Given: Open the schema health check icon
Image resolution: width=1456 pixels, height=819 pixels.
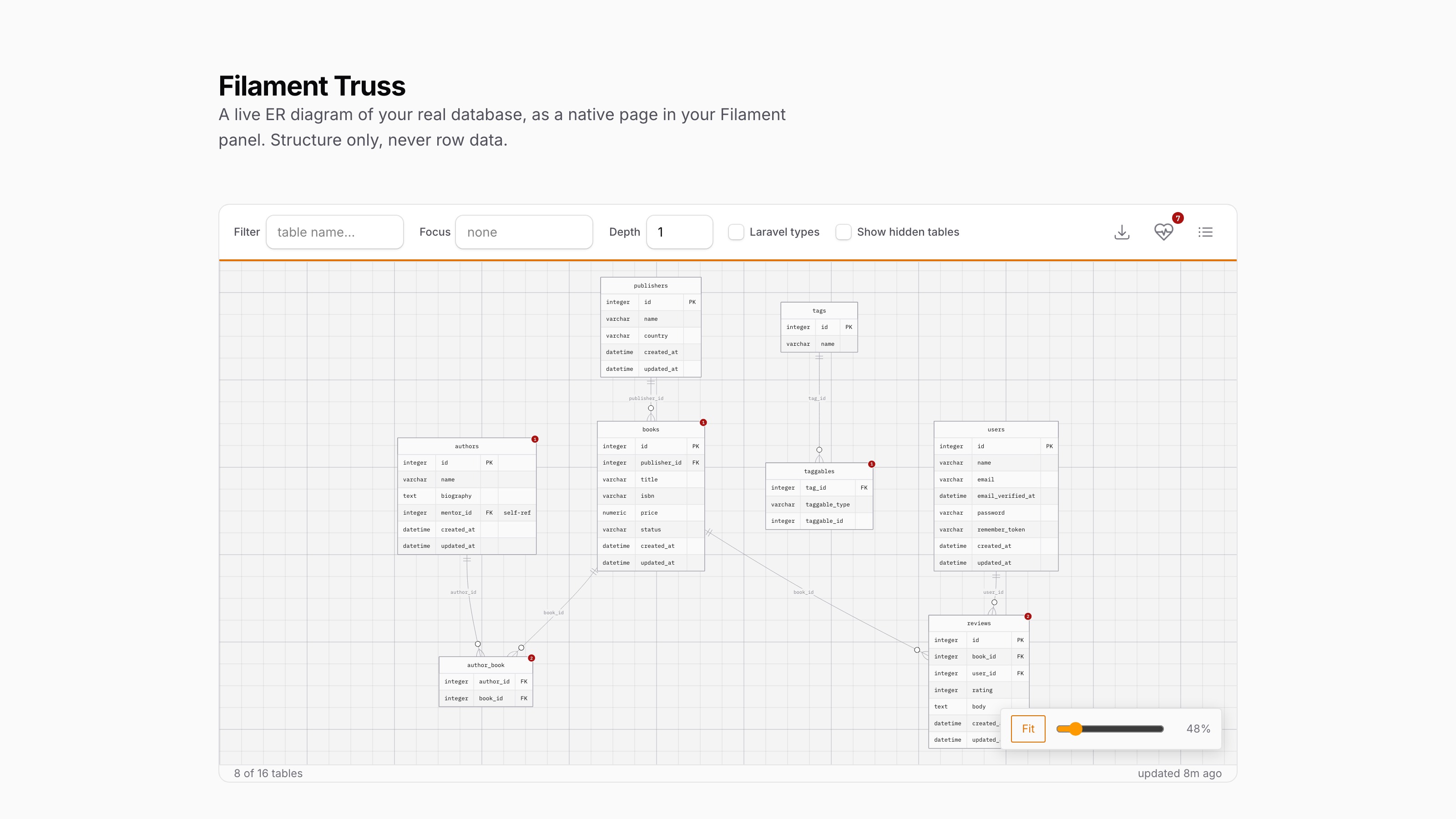Looking at the screenshot, I should pos(1163,232).
